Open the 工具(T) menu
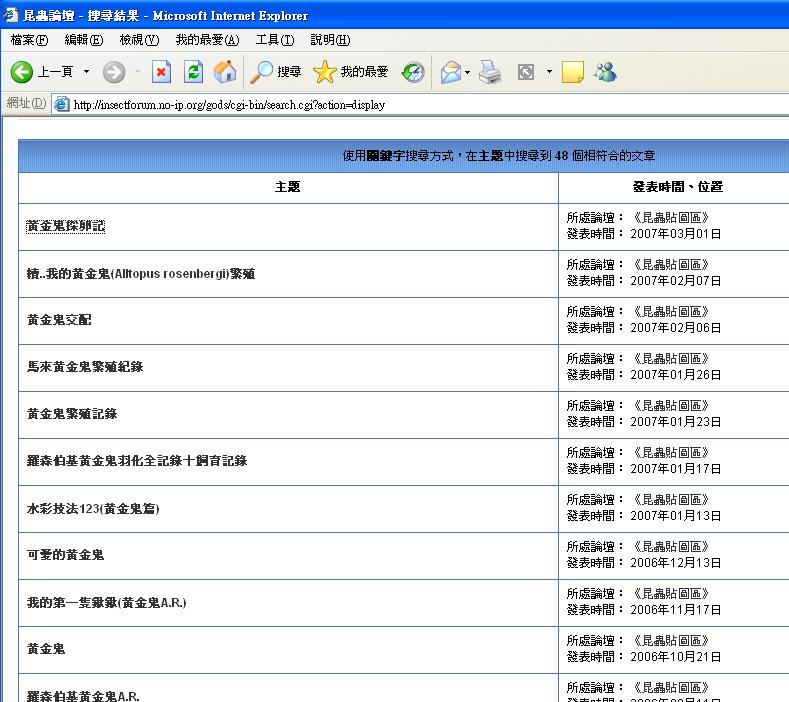789x702 pixels. point(275,40)
